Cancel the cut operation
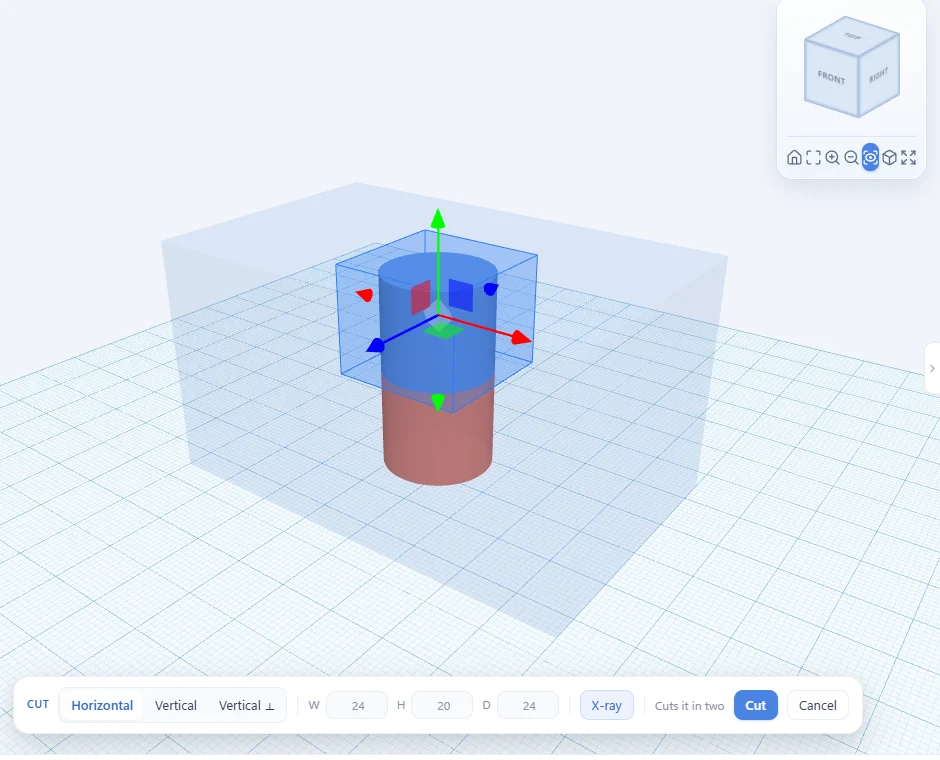The height and width of the screenshot is (760, 940). (x=818, y=705)
